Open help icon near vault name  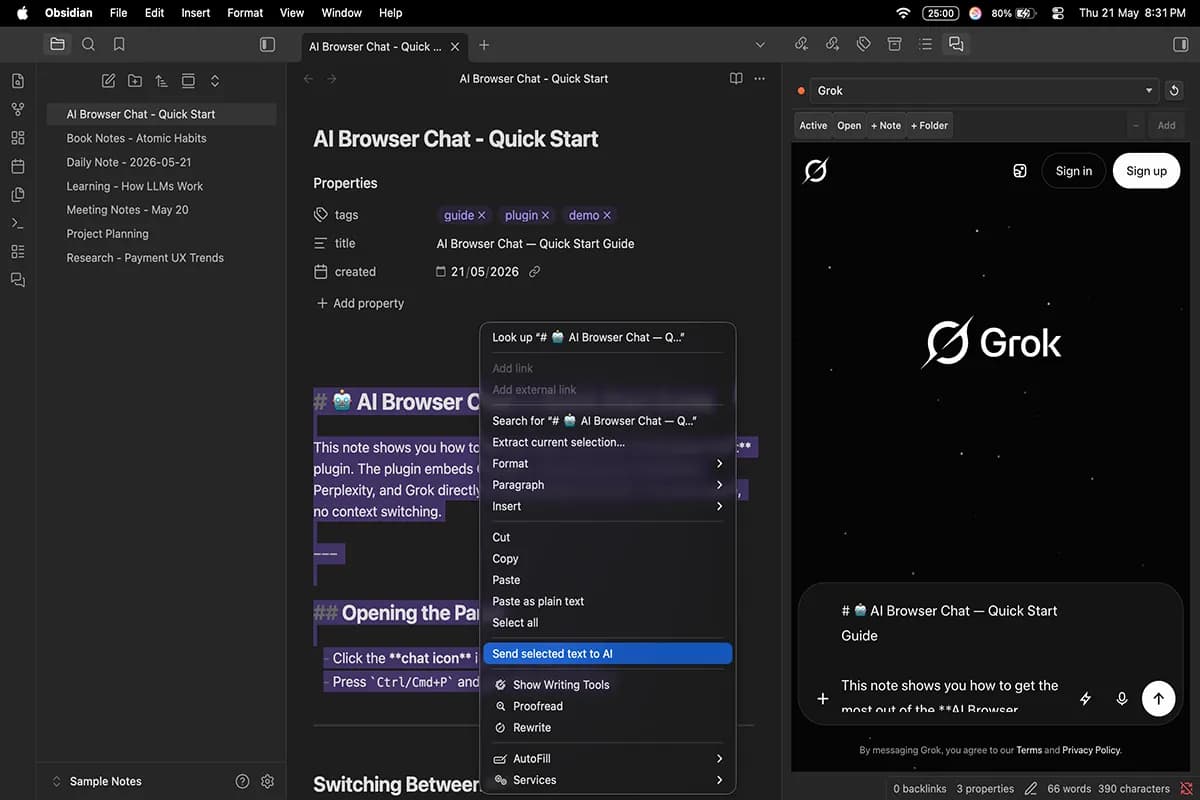pos(242,781)
